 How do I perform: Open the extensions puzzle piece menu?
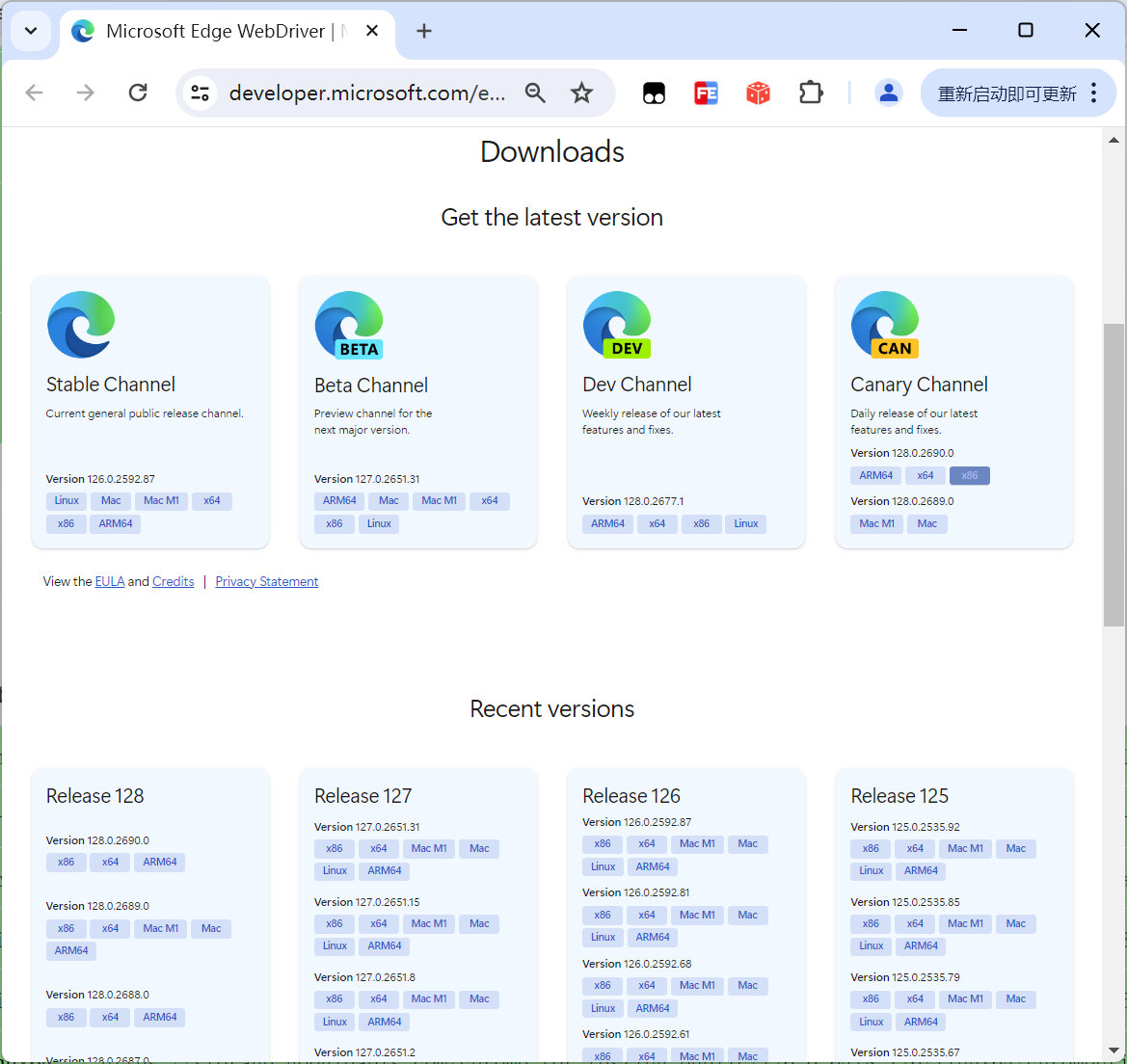click(811, 93)
